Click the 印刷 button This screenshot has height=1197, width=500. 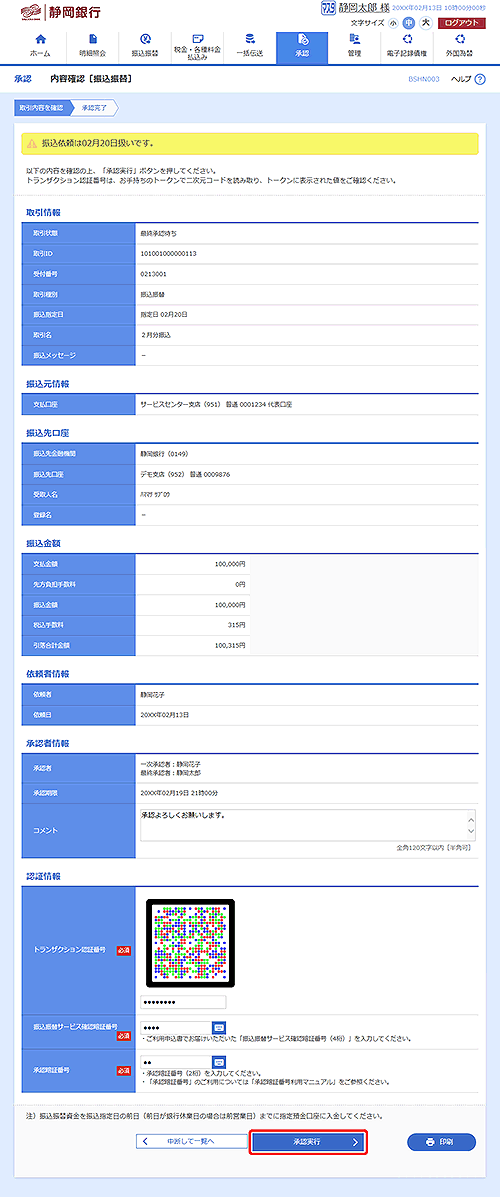(x=441, y=1142)
